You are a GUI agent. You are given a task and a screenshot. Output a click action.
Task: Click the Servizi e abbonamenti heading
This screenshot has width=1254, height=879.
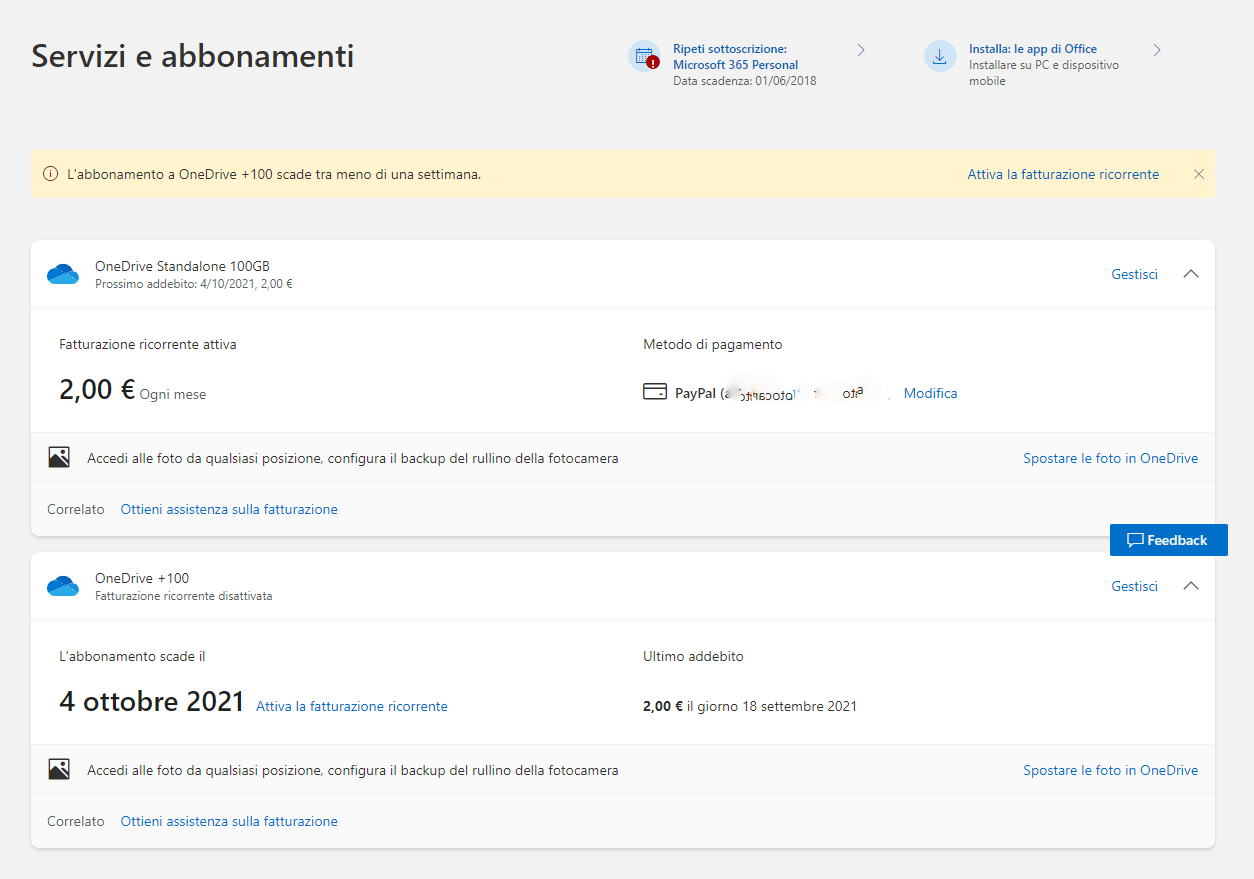coord(193,56)
